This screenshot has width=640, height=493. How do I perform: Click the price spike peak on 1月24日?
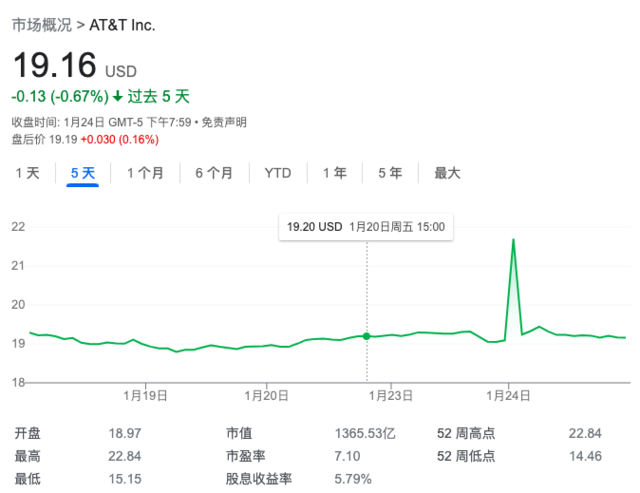point(513,240)
